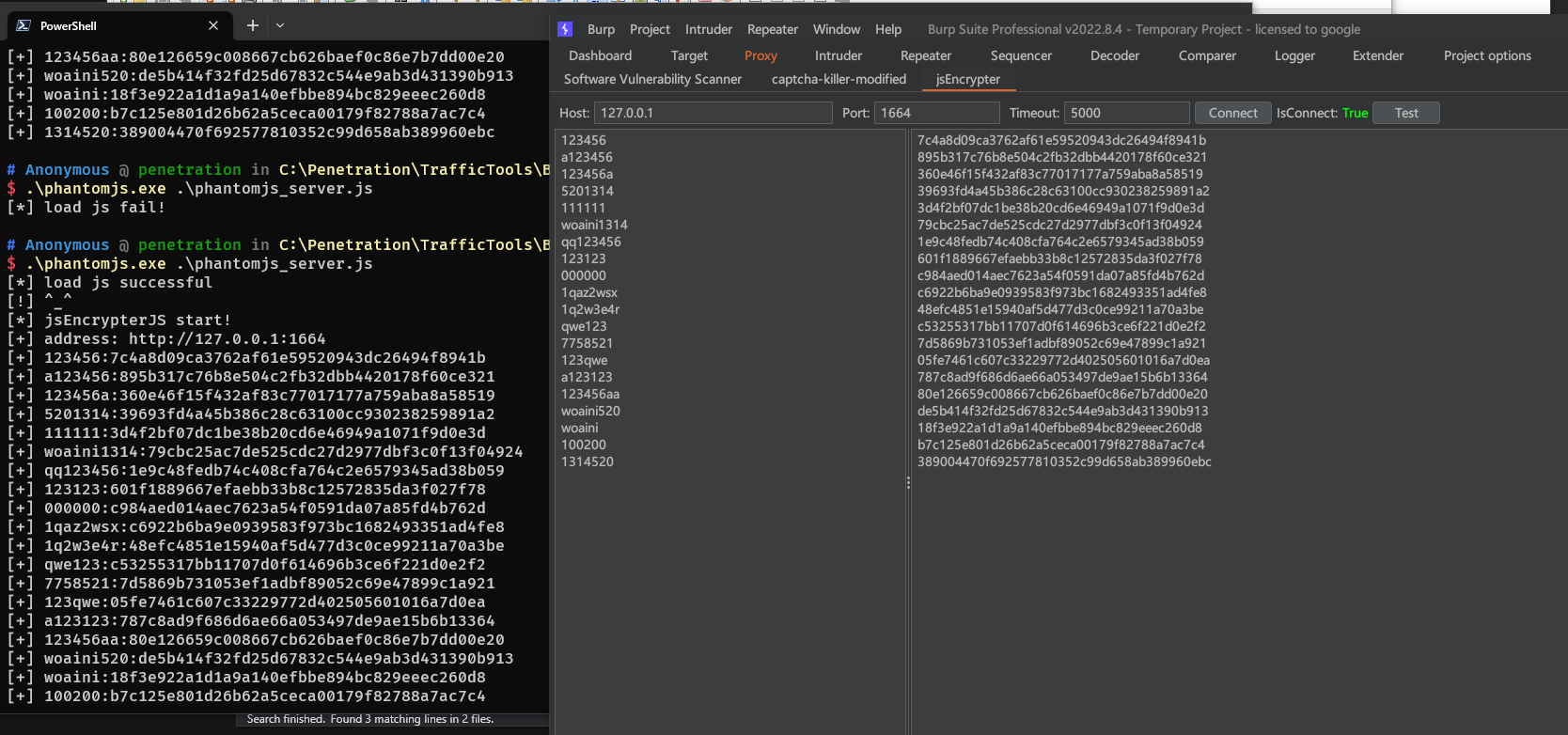Click the pane splitter handle between lists
The width and height of the screenshot is (1568, 735).
tap(908, 482)
